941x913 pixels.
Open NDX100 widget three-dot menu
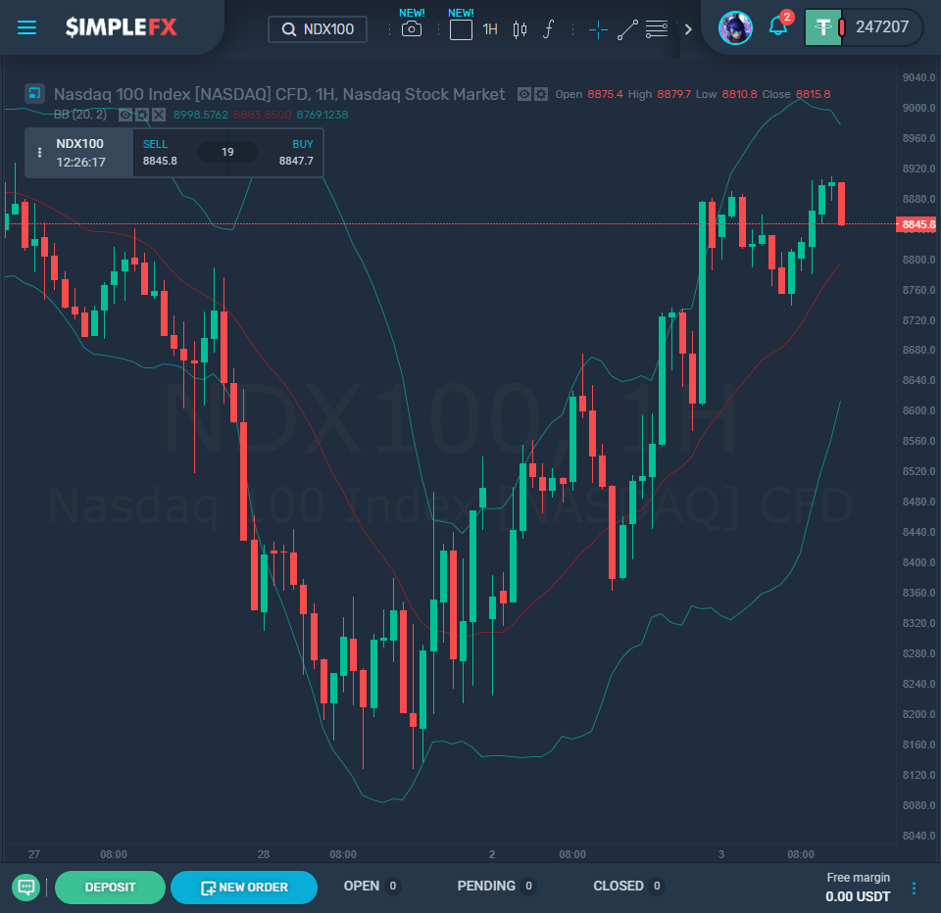40,152
